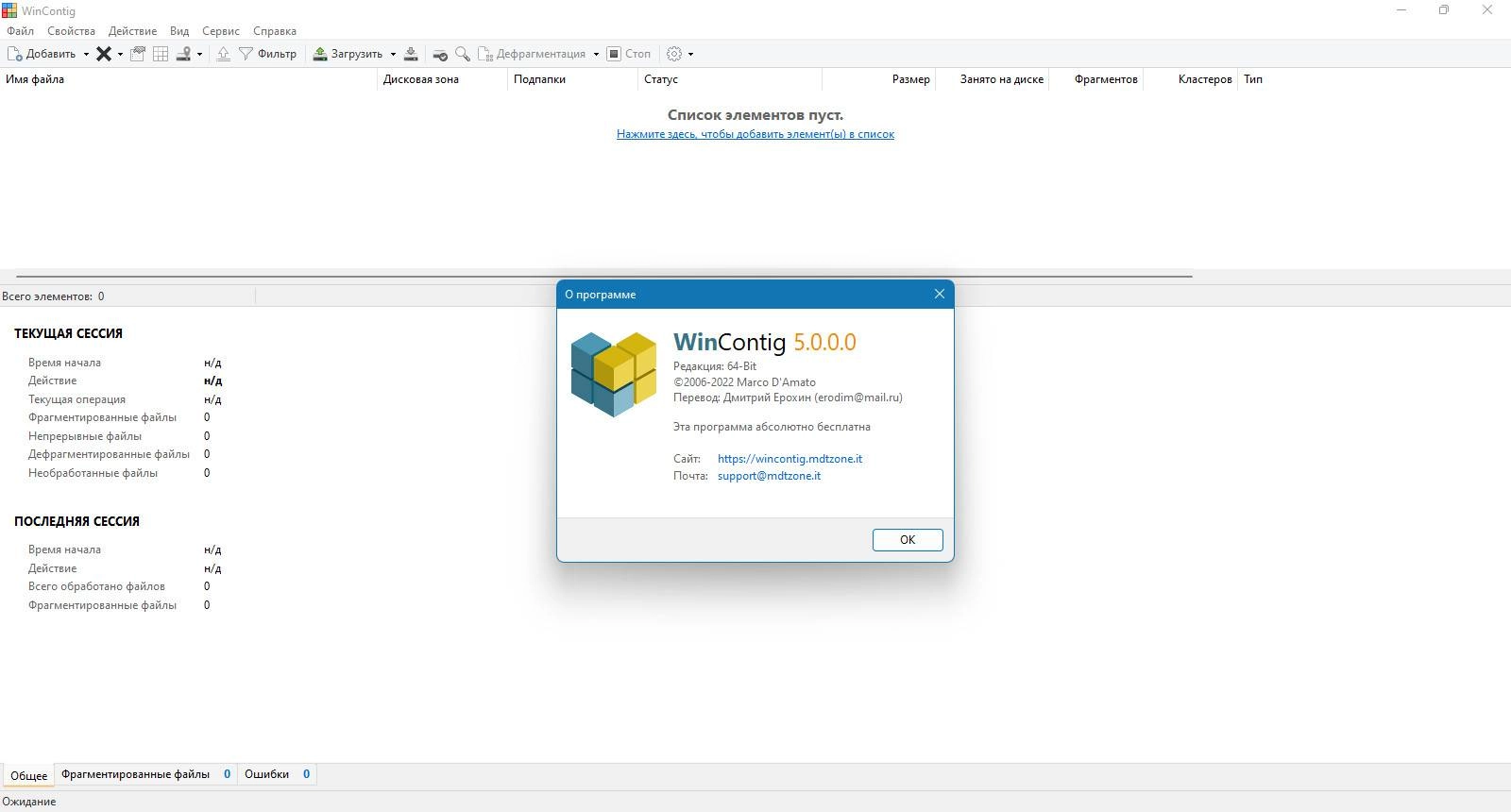The width and height of the screenshot is (1511, 812).
Task: Click the support@mdtzone.it email link
Action: click(769, 476)
